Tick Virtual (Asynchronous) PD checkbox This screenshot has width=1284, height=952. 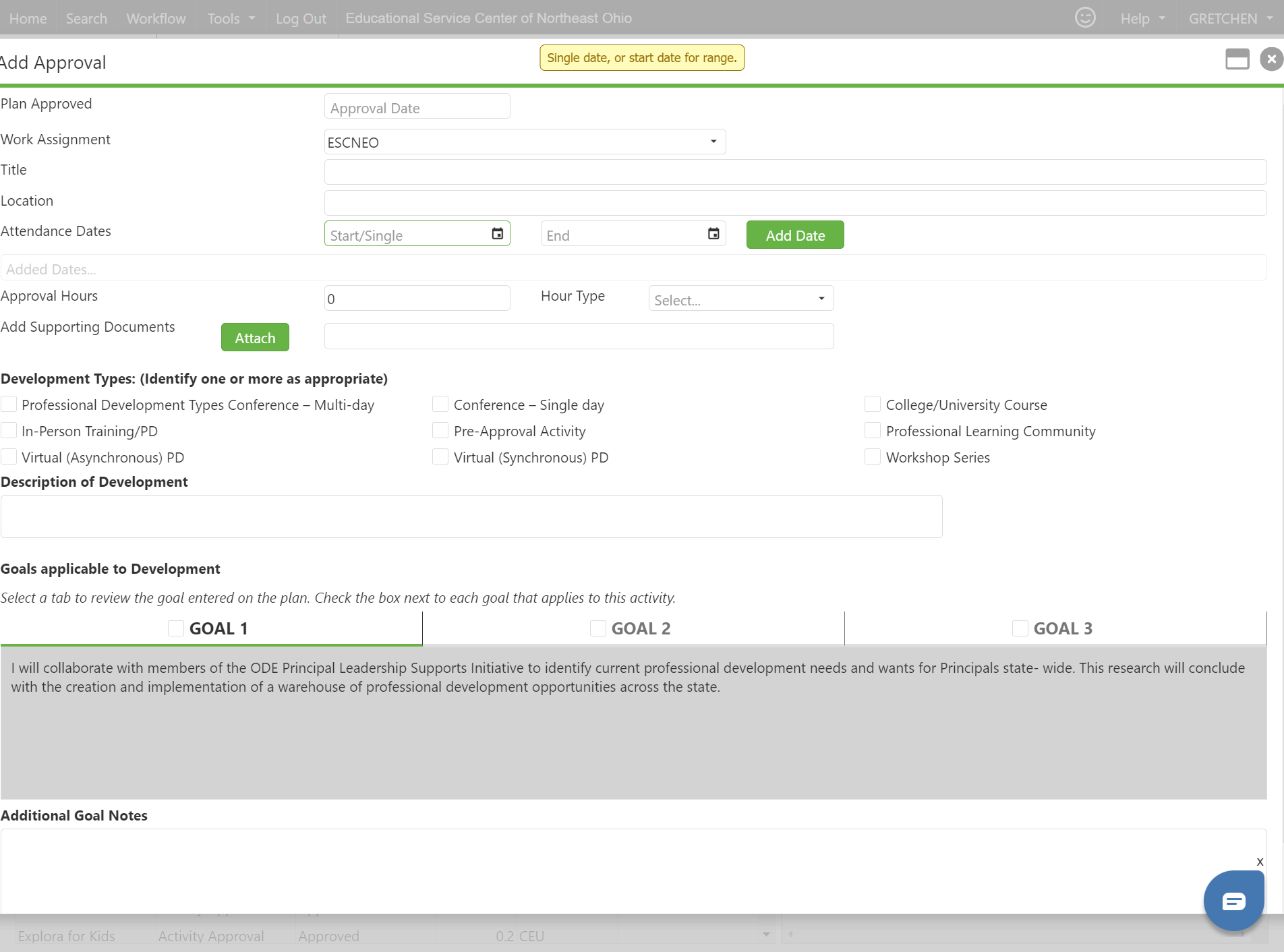[x=9, y=456]
